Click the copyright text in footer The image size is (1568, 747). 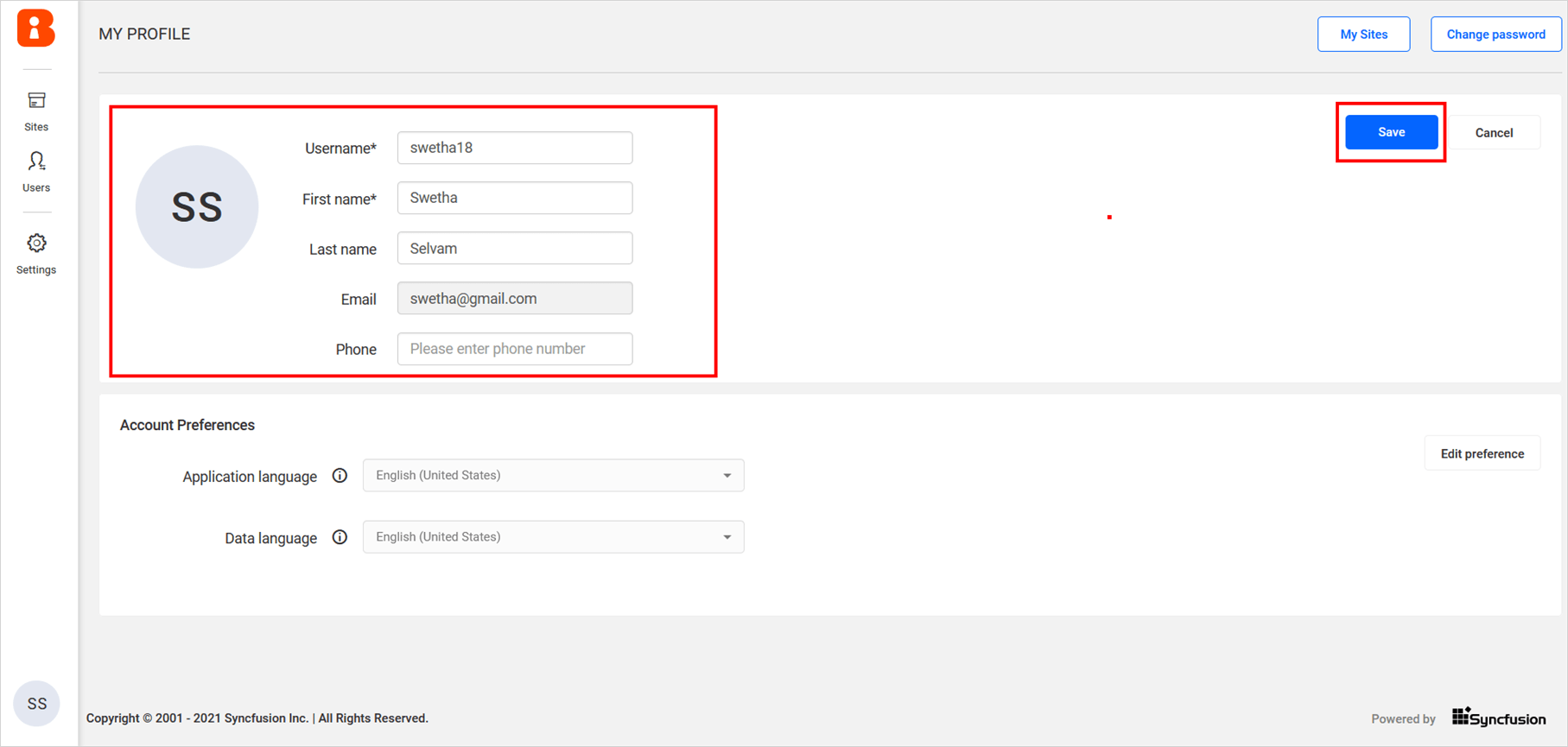coord(257,719)
